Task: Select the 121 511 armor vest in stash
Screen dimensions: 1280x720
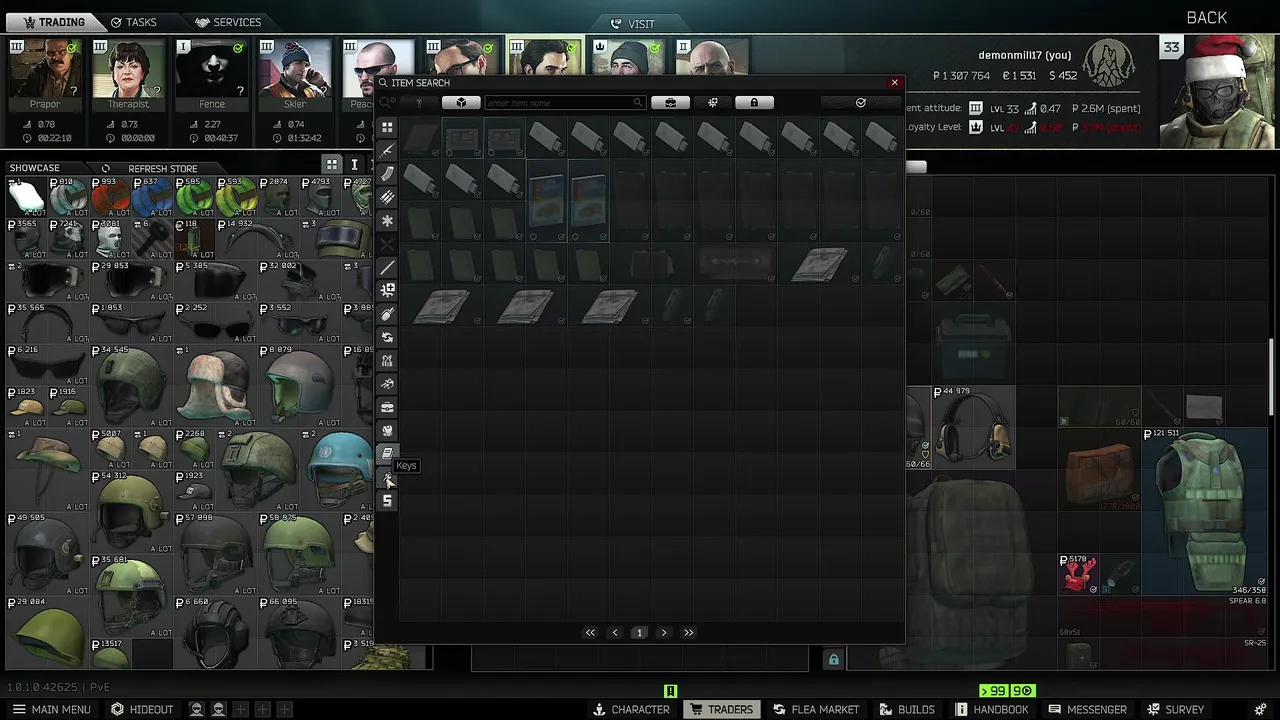Action: [1206, 512]
